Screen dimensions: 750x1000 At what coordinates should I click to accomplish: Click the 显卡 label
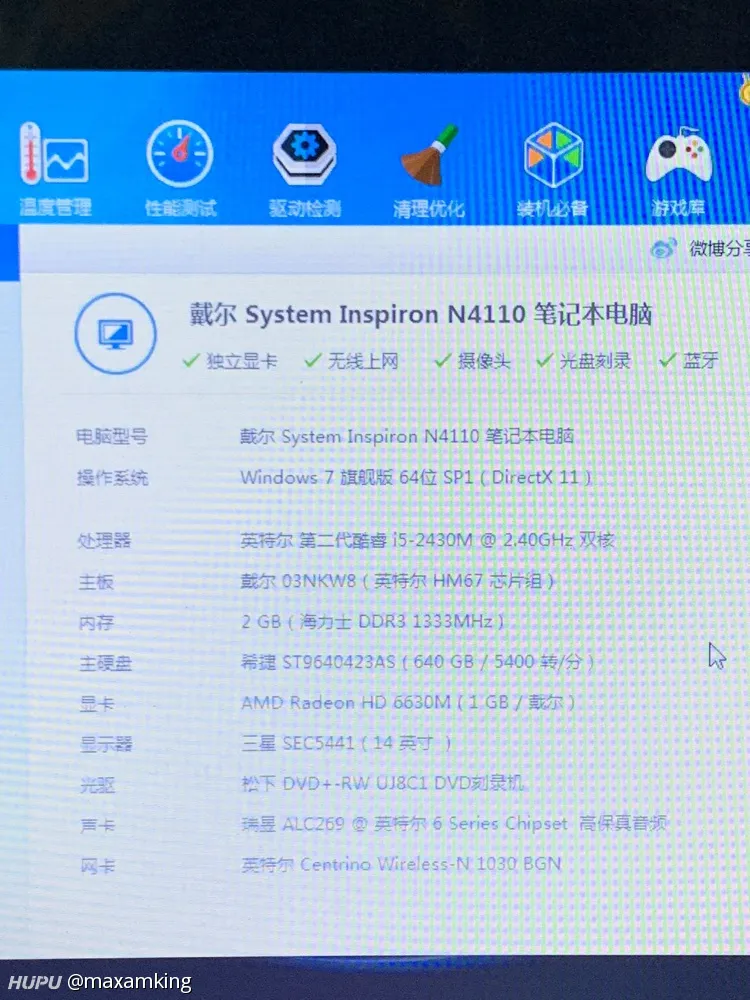click(x=97, y=704)
